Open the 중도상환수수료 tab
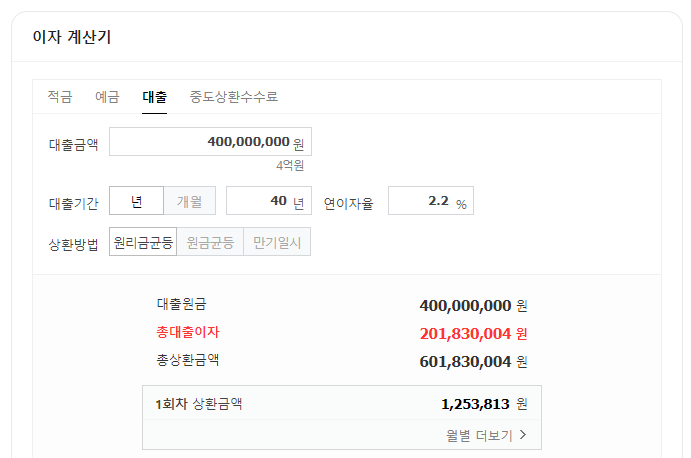The height and width of the screenshot is (458, 691). click(234, 97)
